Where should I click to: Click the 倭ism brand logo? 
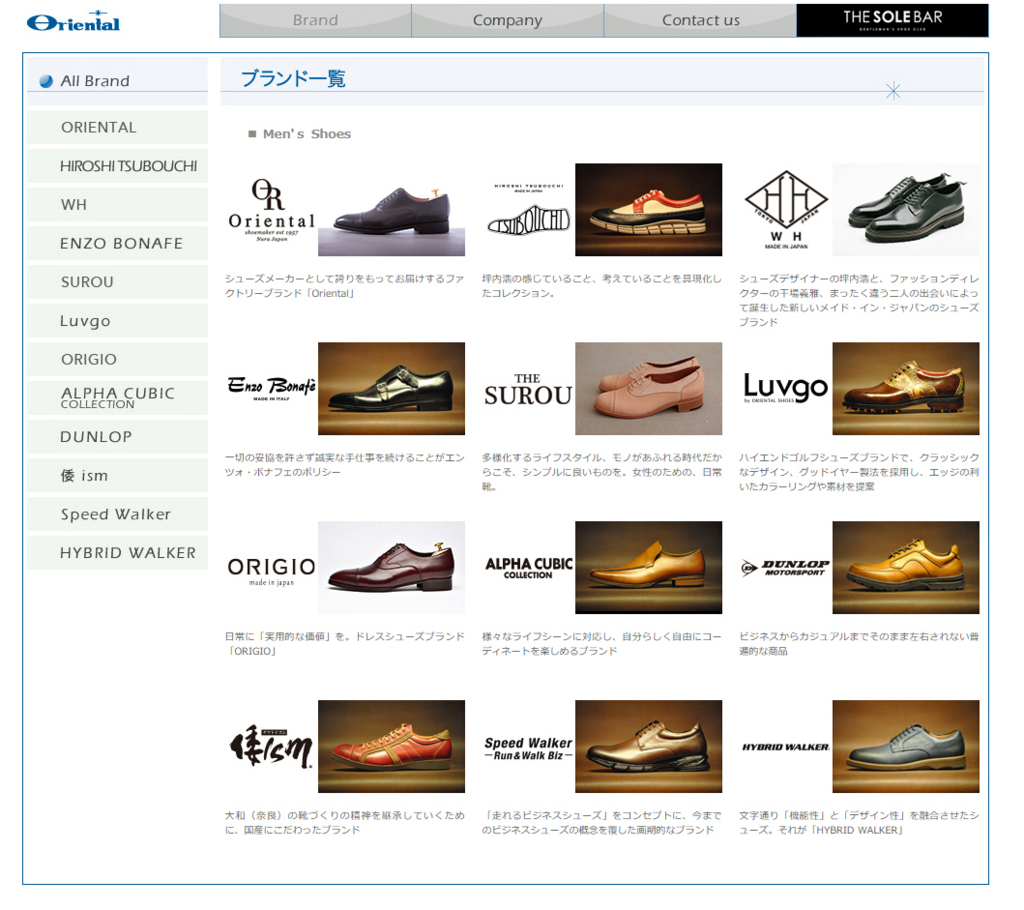click(271, 747)
